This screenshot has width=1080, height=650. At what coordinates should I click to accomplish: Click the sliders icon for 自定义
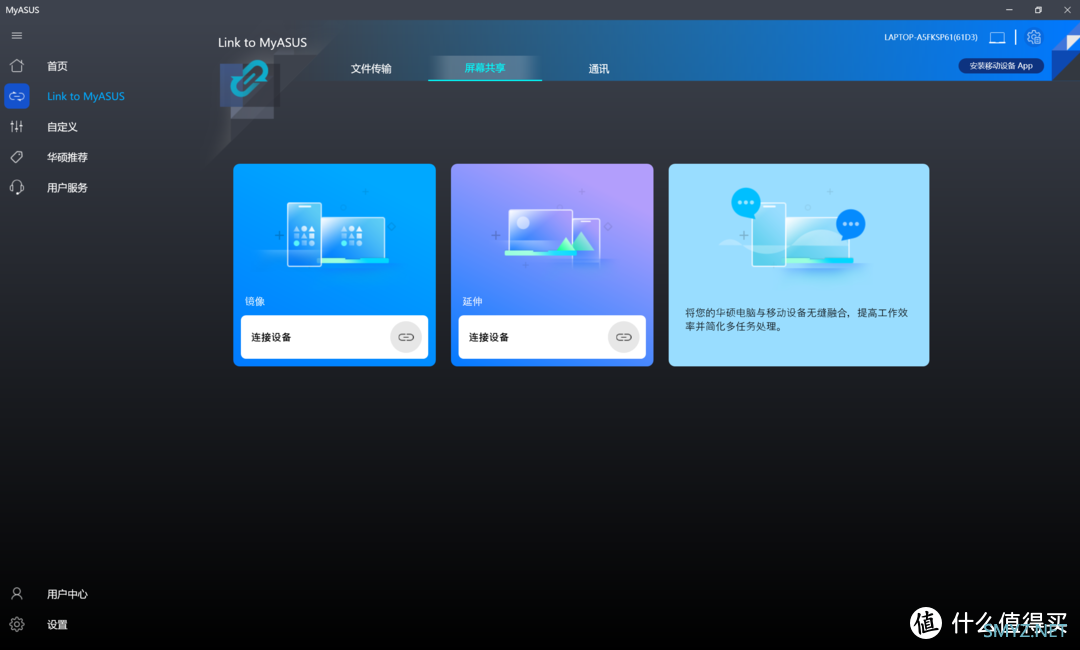pos(17,126)
